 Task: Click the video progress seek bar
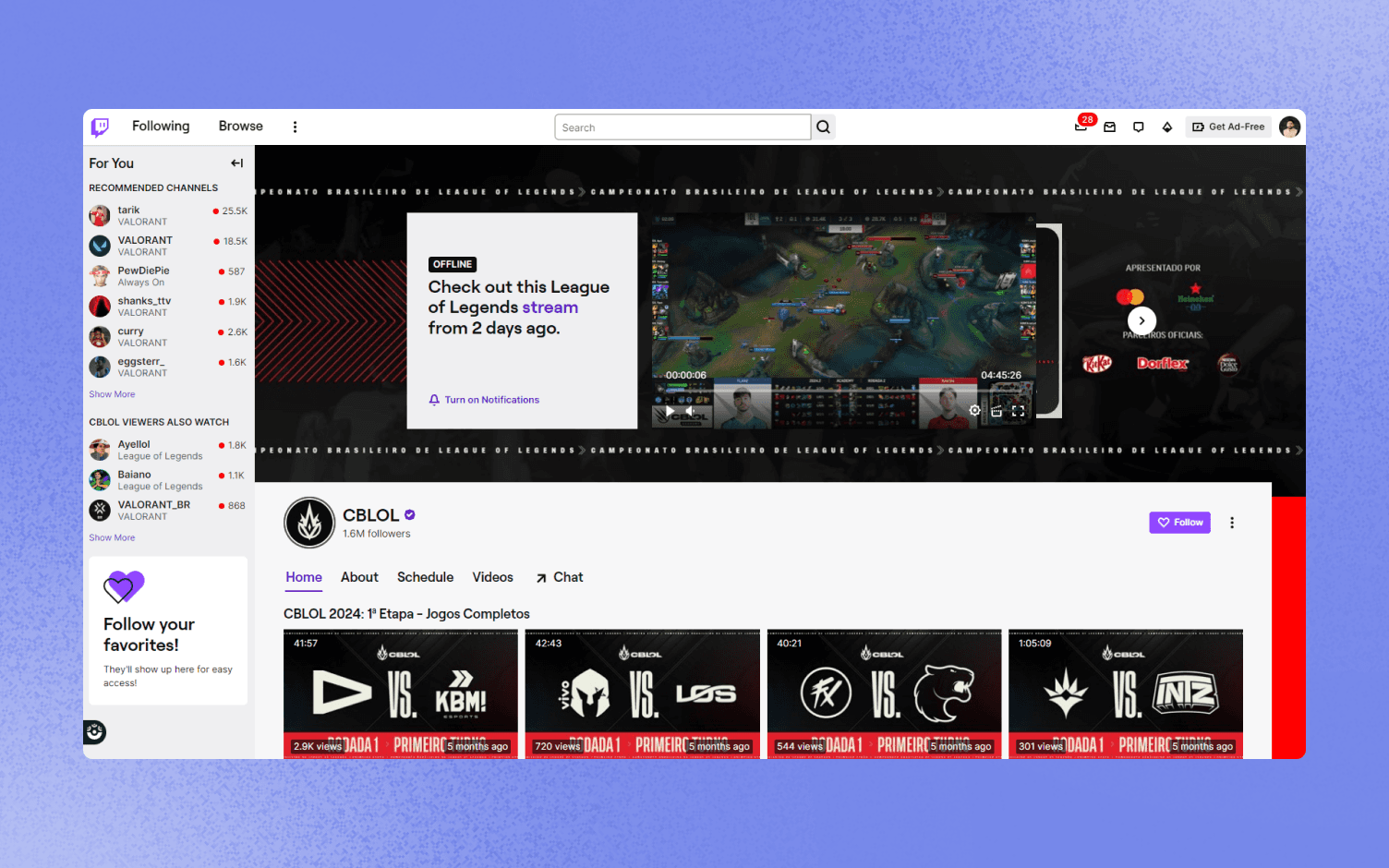843,390
